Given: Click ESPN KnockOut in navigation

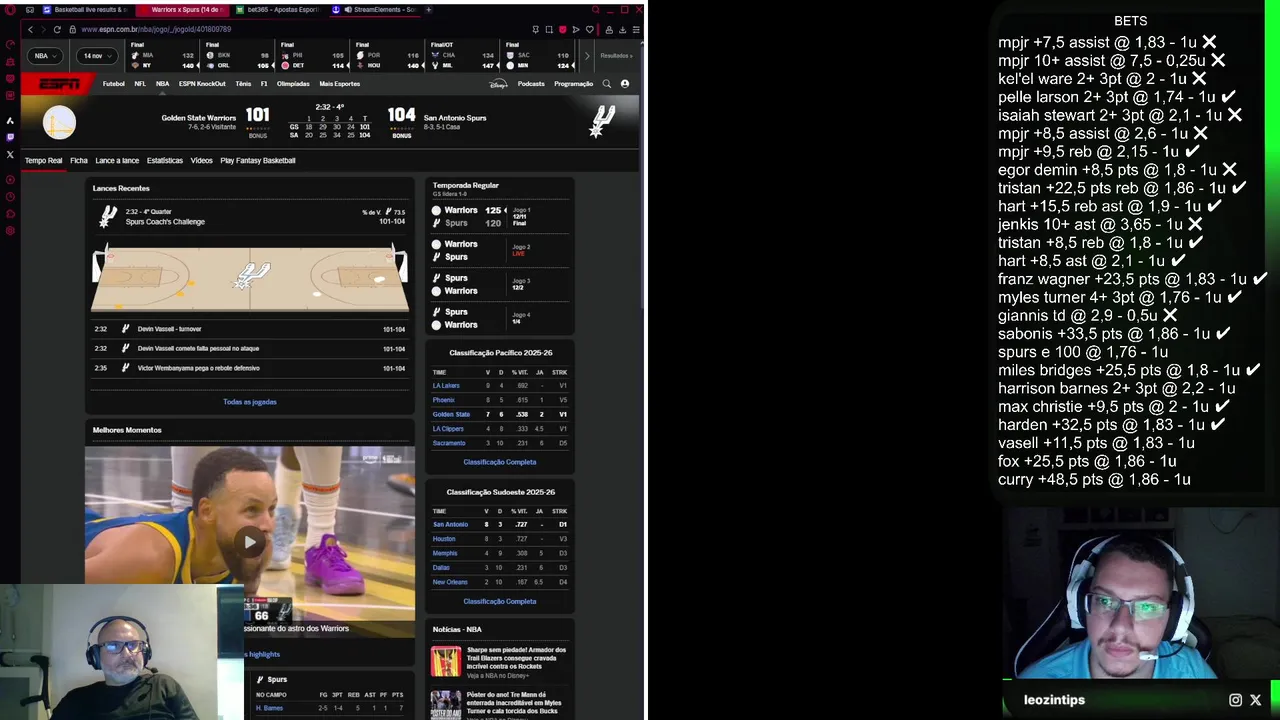Looking at the screenshot, I should pos(202,84).
